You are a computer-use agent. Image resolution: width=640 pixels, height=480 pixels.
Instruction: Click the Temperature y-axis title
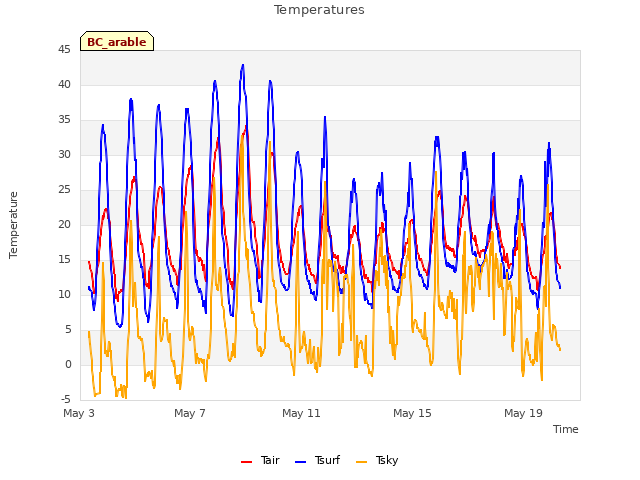(13, 225)
